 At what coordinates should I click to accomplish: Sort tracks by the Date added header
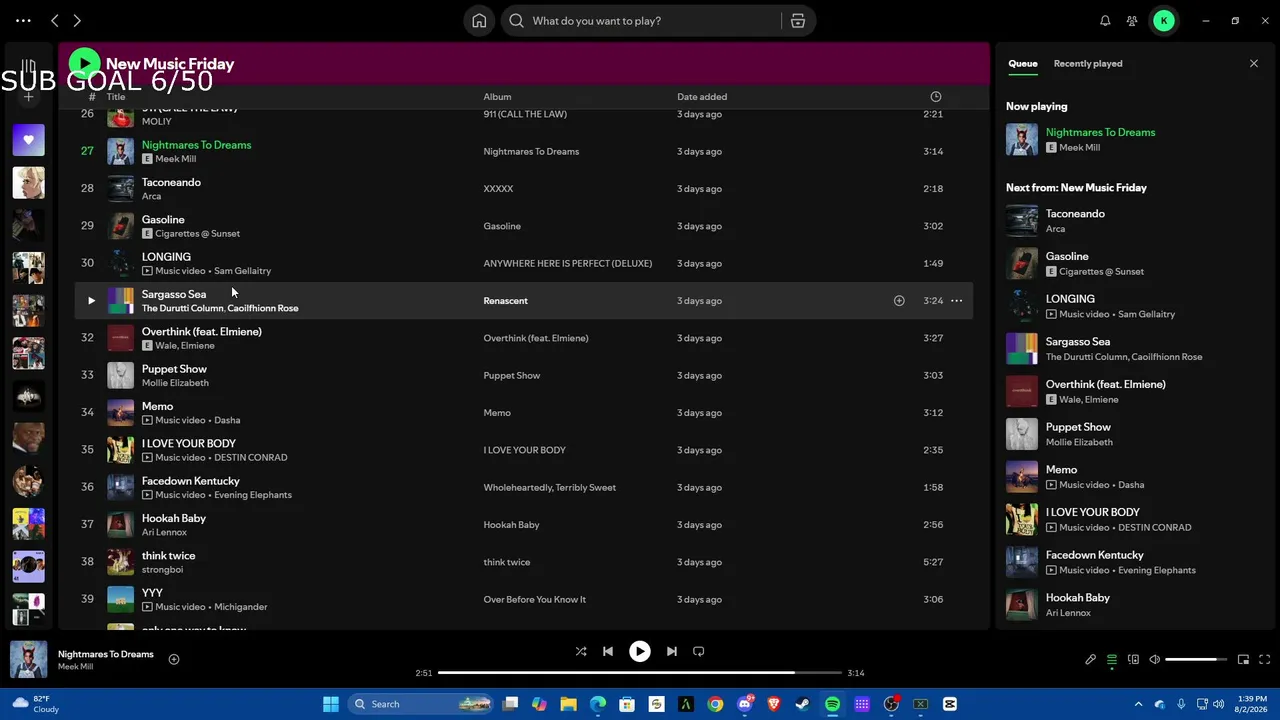[702, 97]
